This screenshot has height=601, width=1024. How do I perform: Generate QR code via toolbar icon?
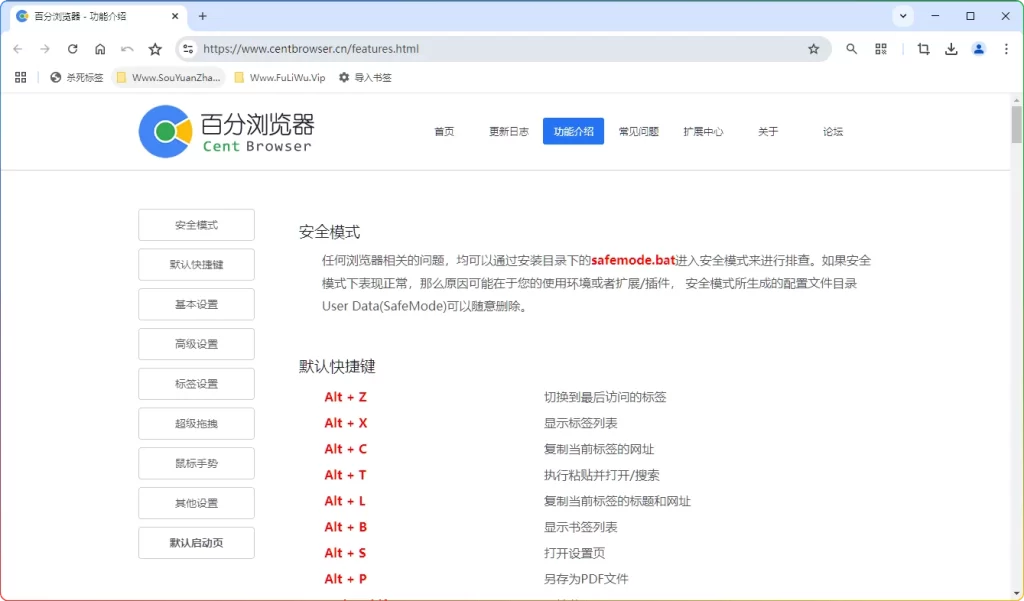point(881,49)
